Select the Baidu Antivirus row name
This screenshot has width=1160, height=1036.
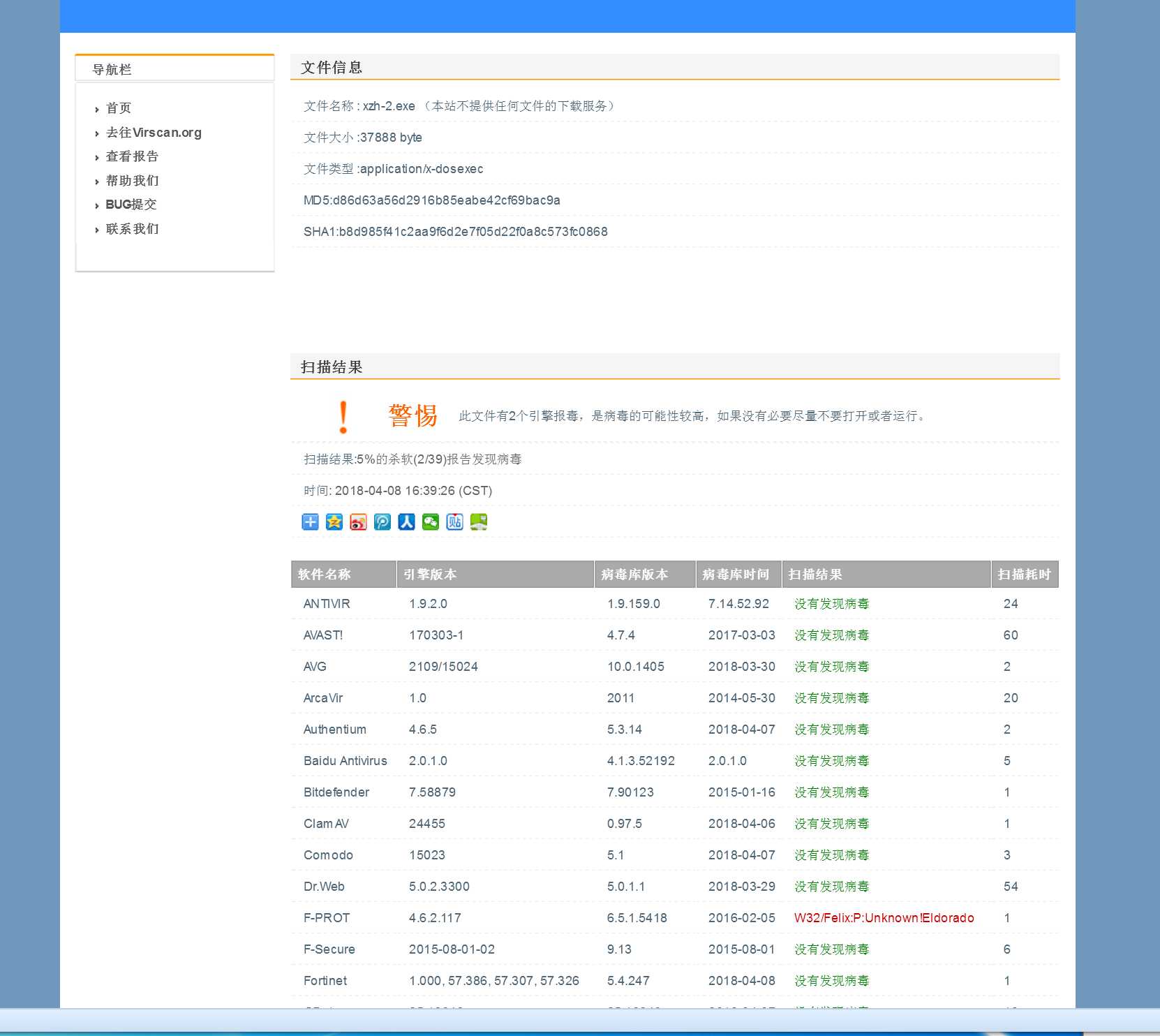pos(345,761)
